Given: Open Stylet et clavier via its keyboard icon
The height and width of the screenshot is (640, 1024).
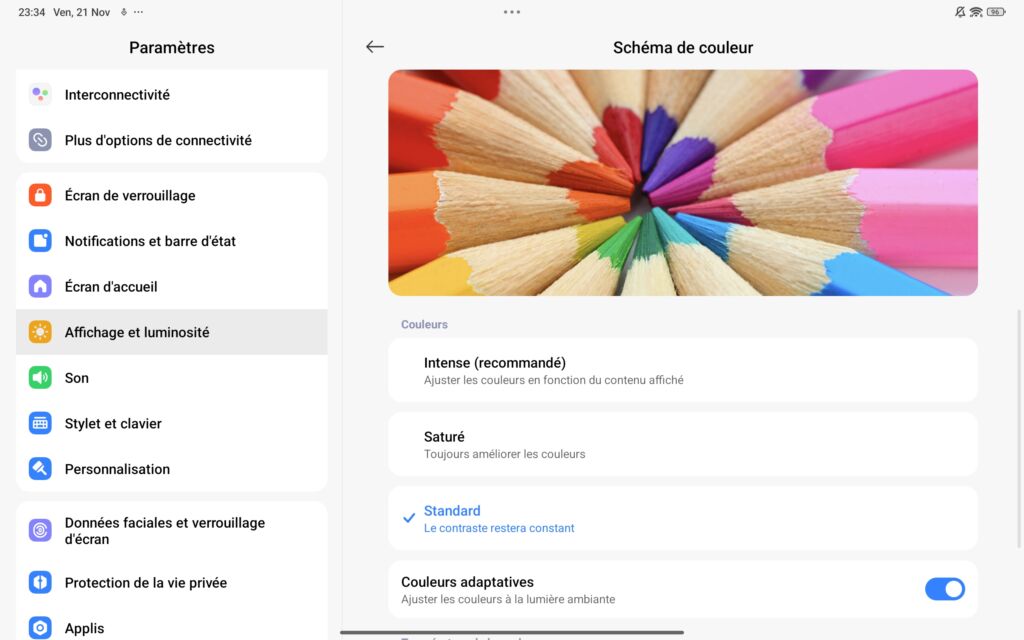Looking at the screenshot, I should (39, 423).
